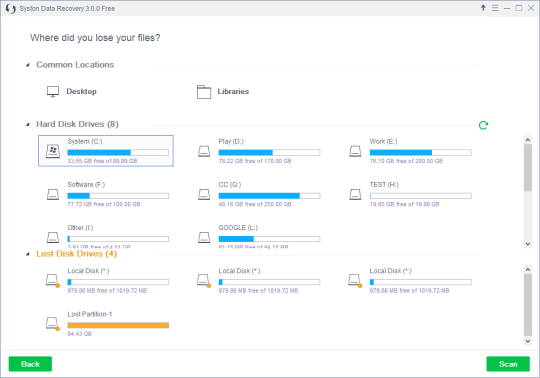Image resolution: width=540 pixels, height=378 pixels.
Task: Select the Play (D:) drive icon
Action: [x=204, y=151]
